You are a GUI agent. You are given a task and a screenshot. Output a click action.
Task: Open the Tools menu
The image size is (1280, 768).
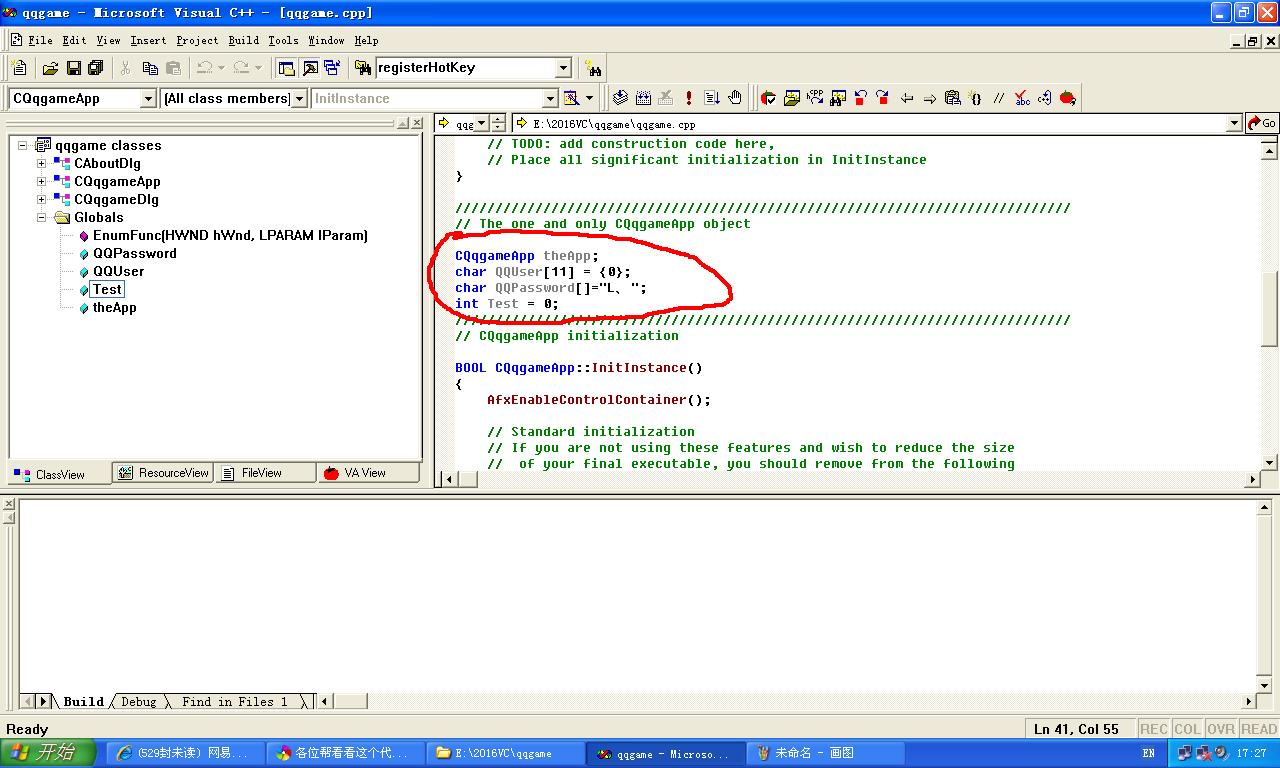(x=283, y=40)
